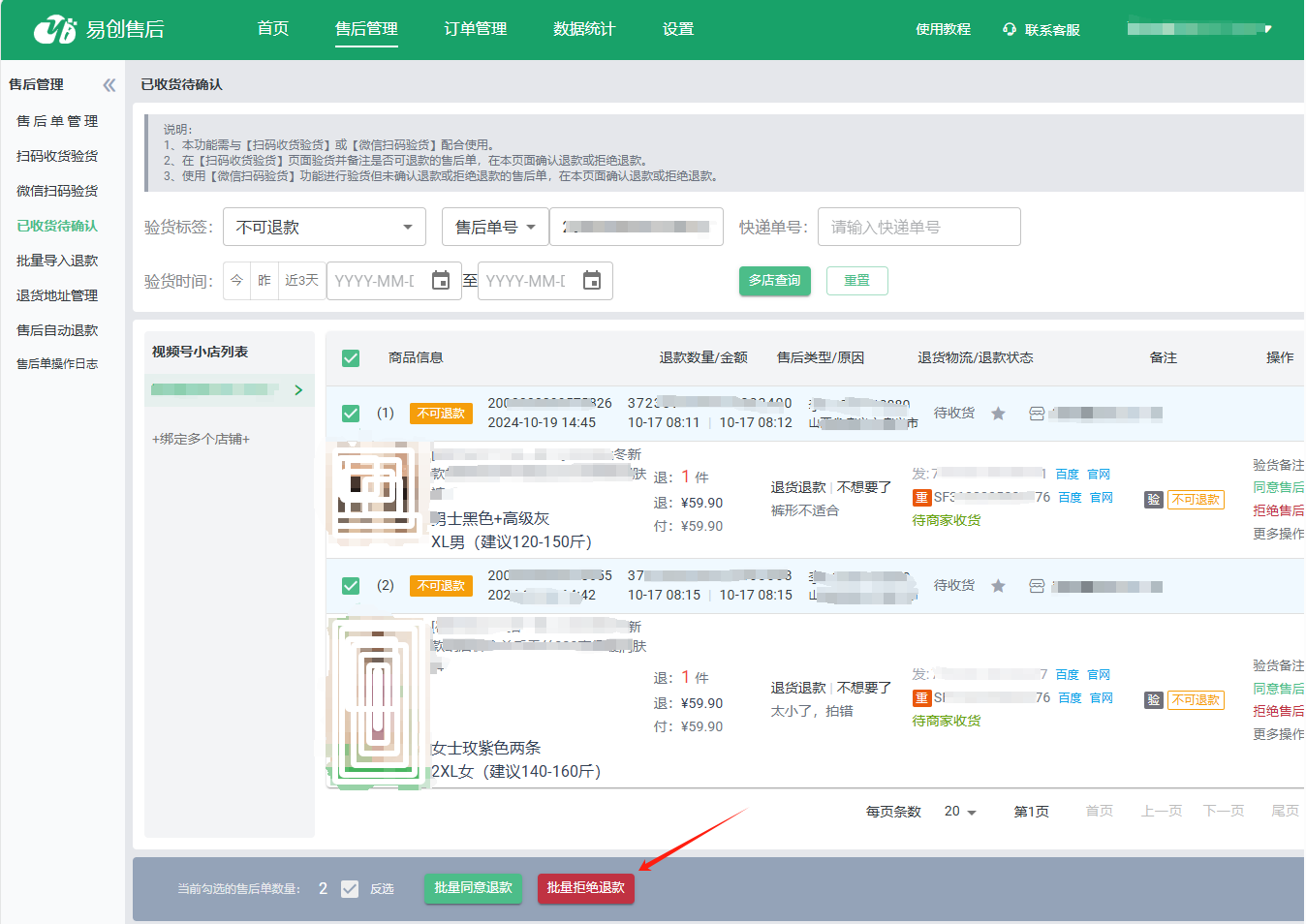Star the first after-sale order

(998, 414)
